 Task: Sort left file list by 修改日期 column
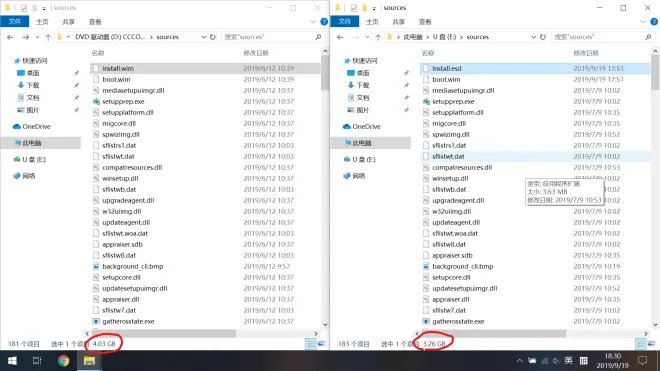256,53
